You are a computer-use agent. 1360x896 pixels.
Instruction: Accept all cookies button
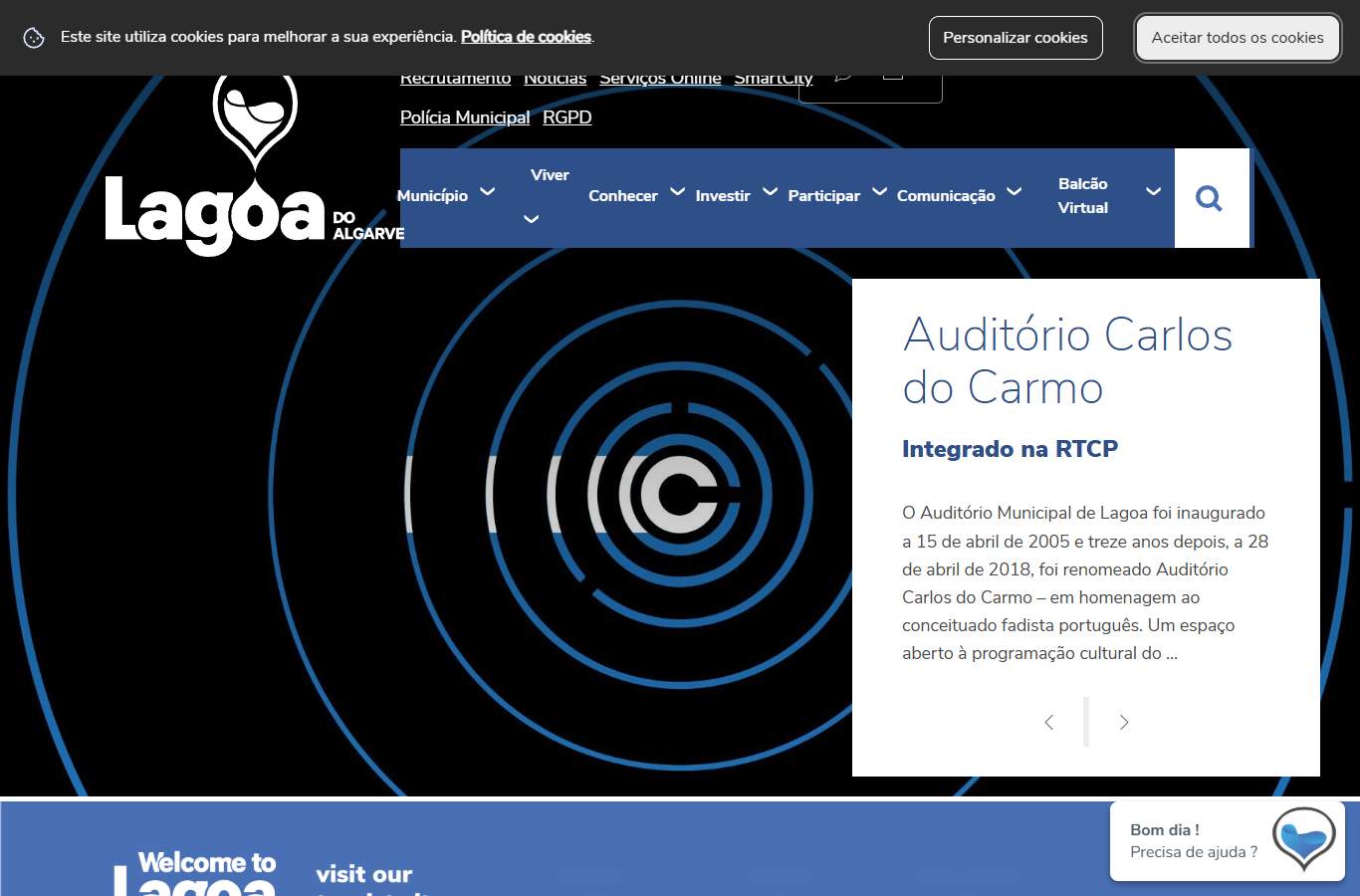tap(1238, 38)
